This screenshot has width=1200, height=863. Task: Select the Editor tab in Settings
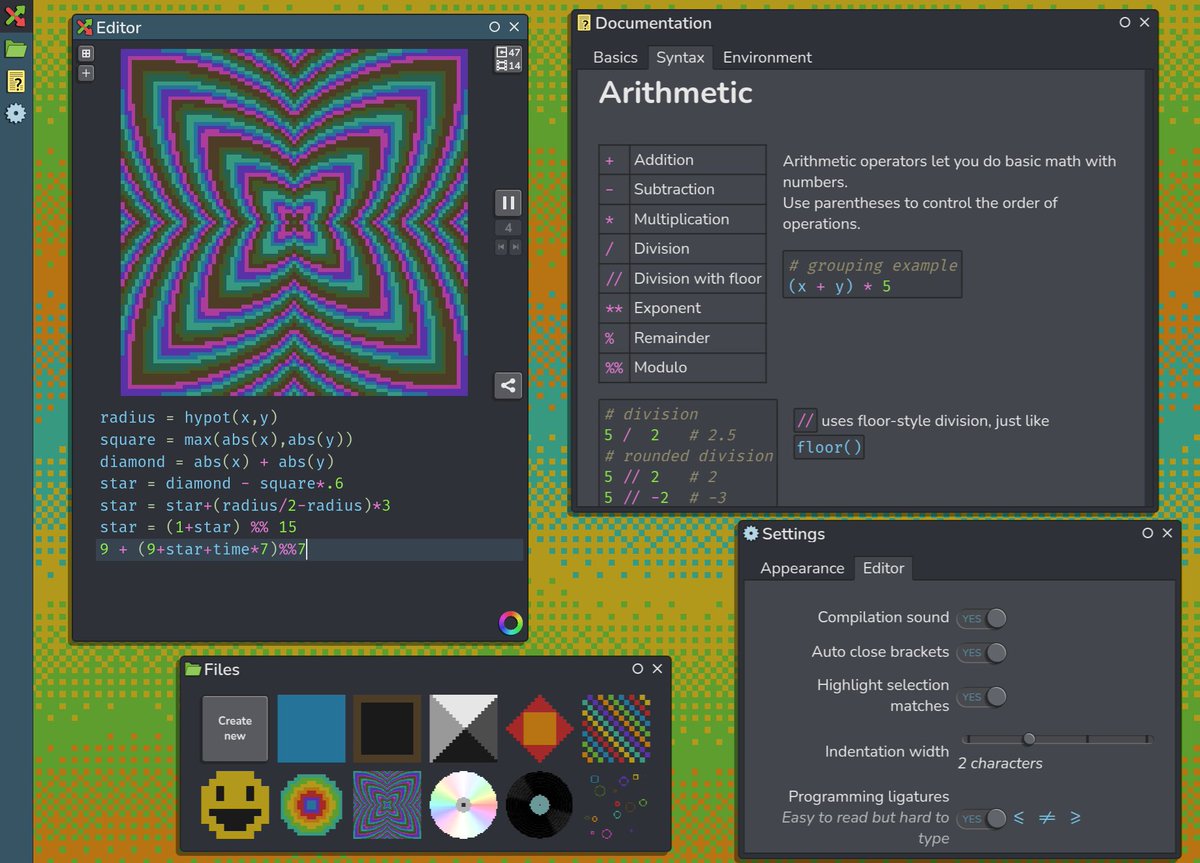click(x=883, y=568)
